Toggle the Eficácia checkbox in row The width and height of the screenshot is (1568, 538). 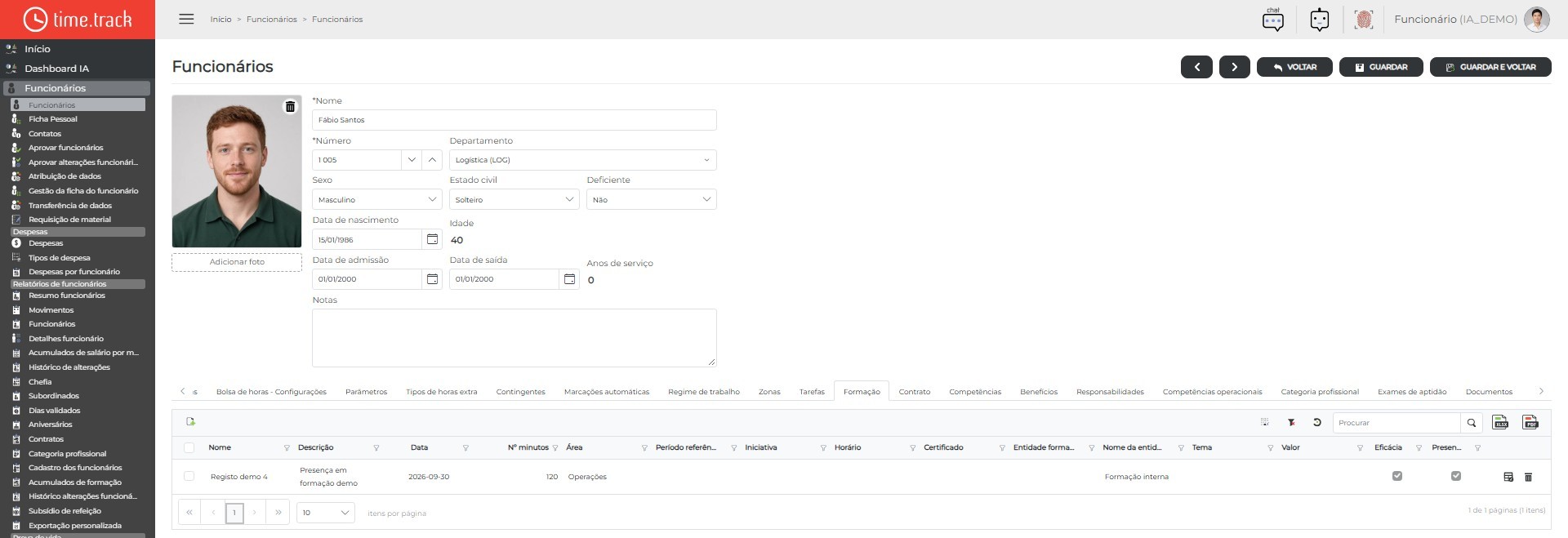1397,476
